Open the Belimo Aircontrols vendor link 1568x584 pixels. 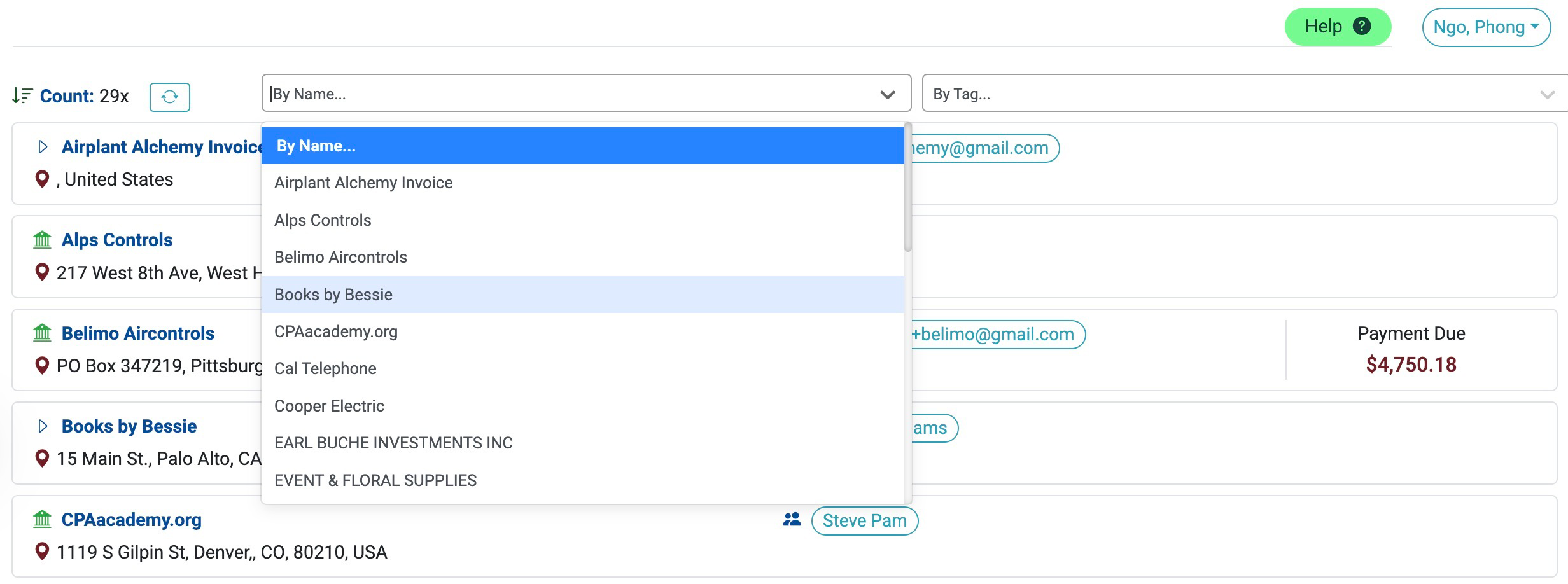[138, 333]
